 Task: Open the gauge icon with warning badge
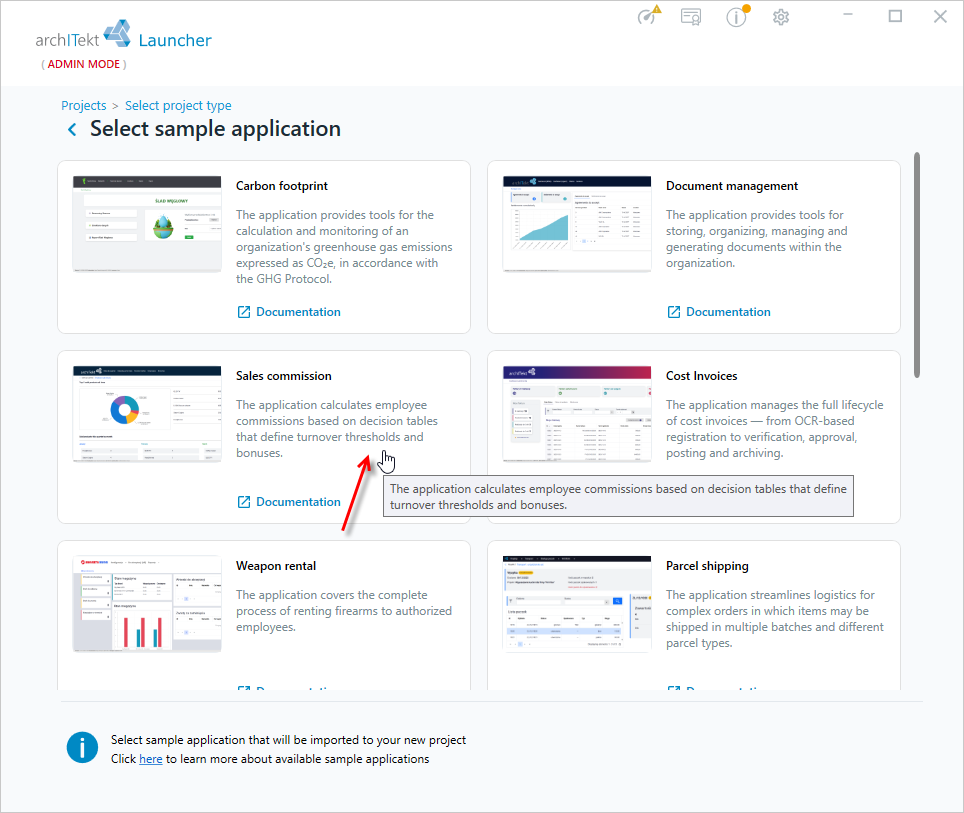(x=649, y=15)
